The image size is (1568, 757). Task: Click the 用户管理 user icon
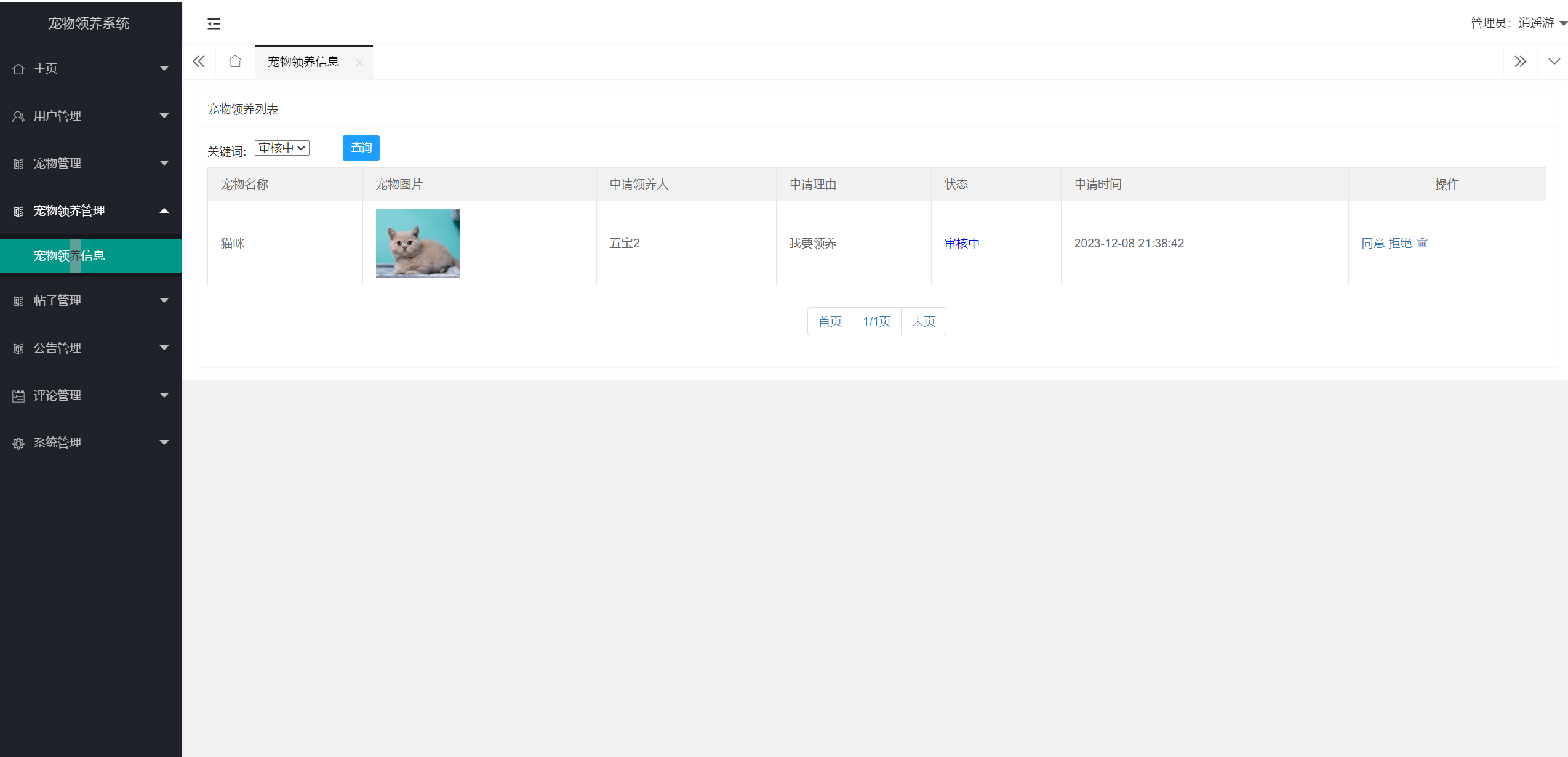(18, 116)
